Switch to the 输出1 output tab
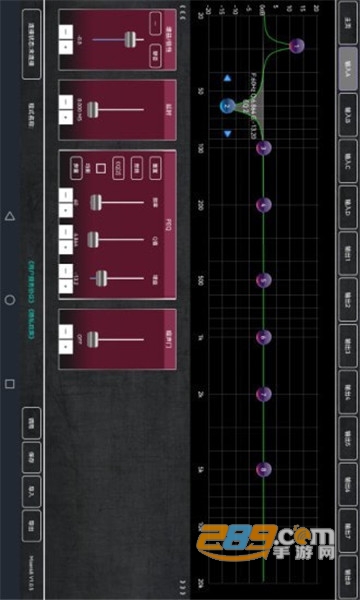This screenshot has height=600, width=360. pos(348,253)
